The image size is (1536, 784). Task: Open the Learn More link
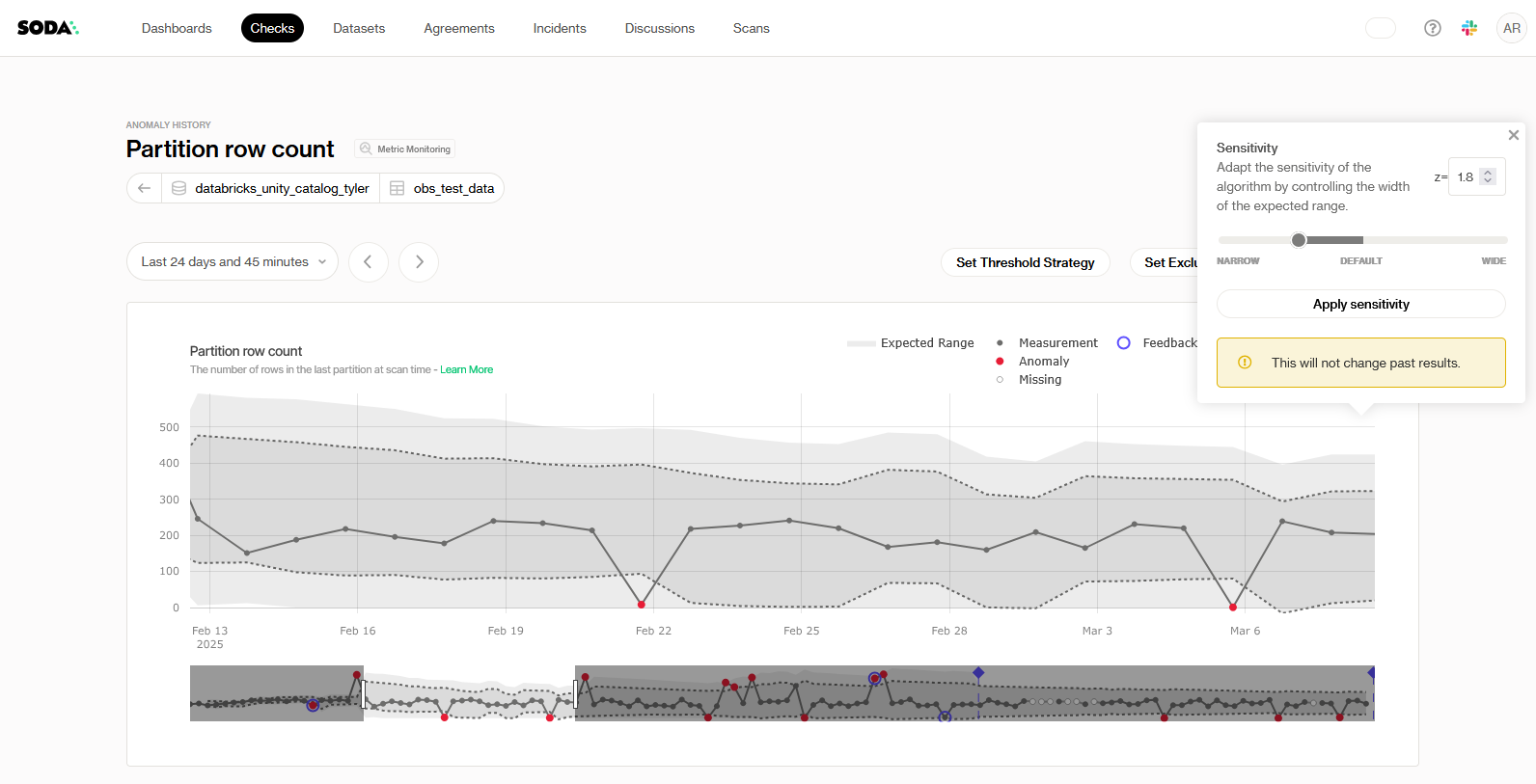[x=466, y=369]
